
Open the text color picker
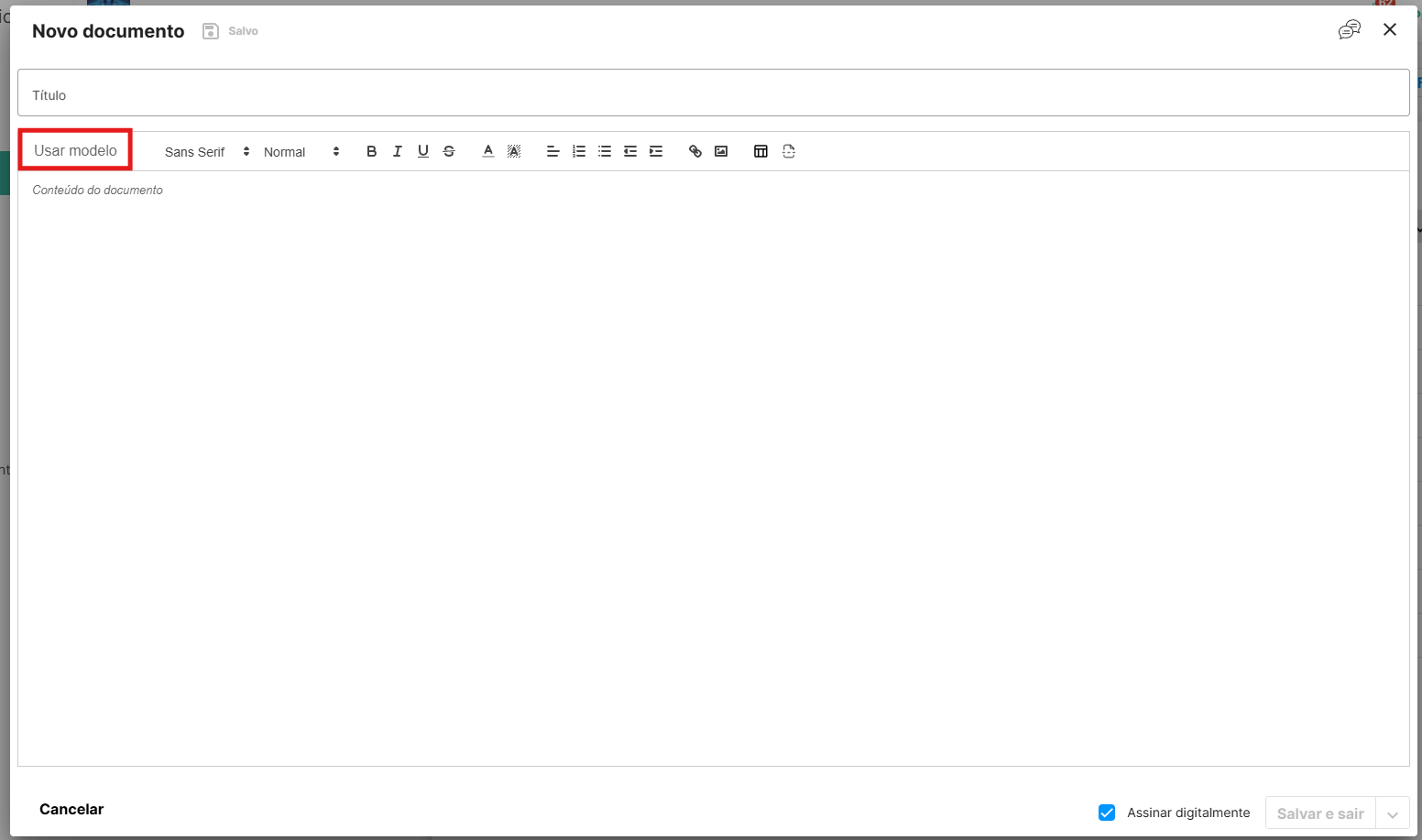coord(488,151)
